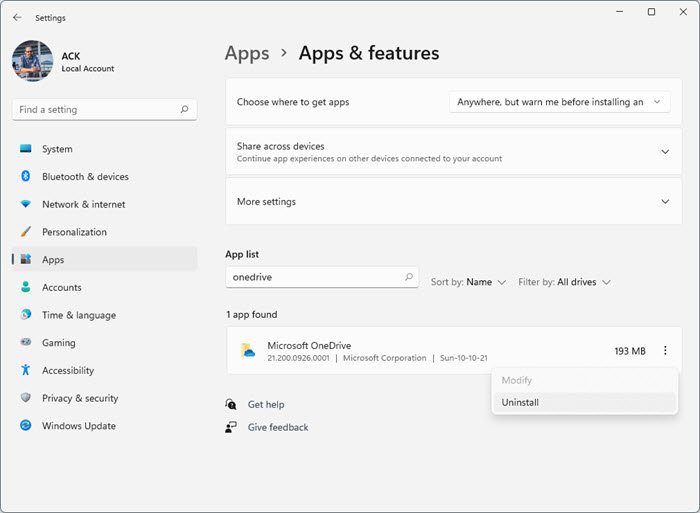Screen dimensions: 700x513
Task: Click the Microsoft OneDrive app icon
Action: (x=248, y=351)
